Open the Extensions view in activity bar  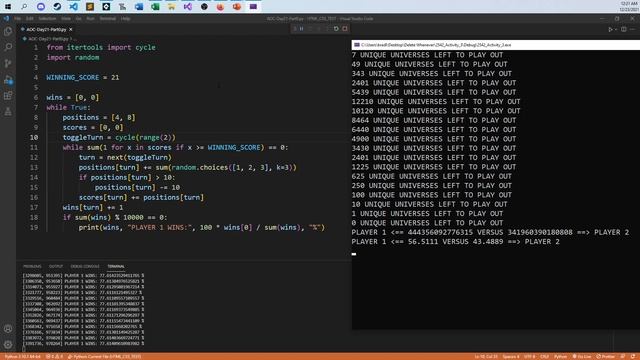pyautogui.click(x=8, y=96)
